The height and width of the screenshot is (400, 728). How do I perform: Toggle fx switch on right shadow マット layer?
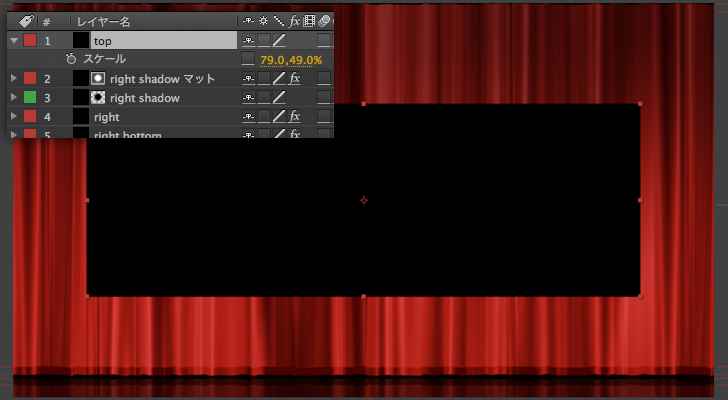[295, 79]
